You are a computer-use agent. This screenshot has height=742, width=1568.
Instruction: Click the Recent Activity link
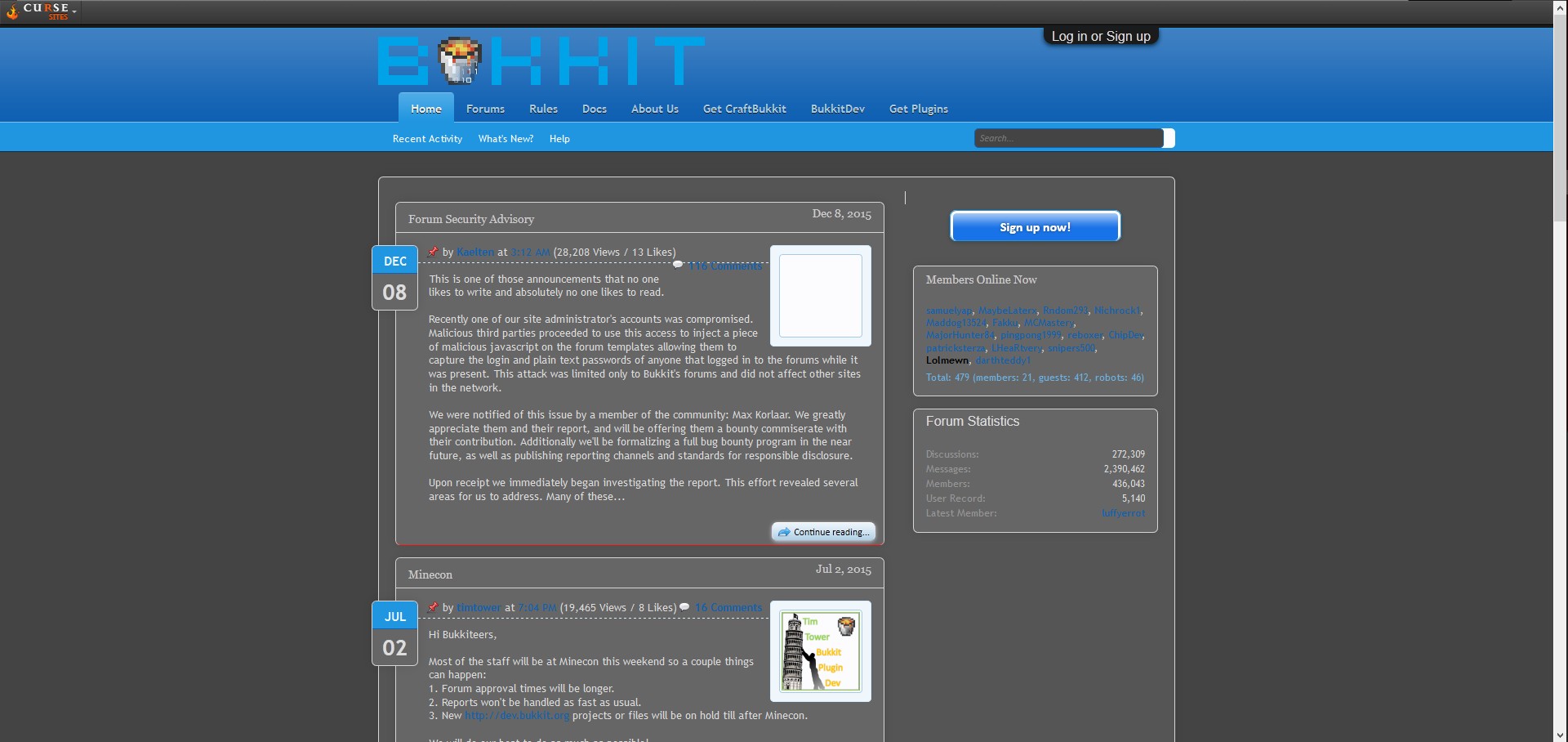426,138
